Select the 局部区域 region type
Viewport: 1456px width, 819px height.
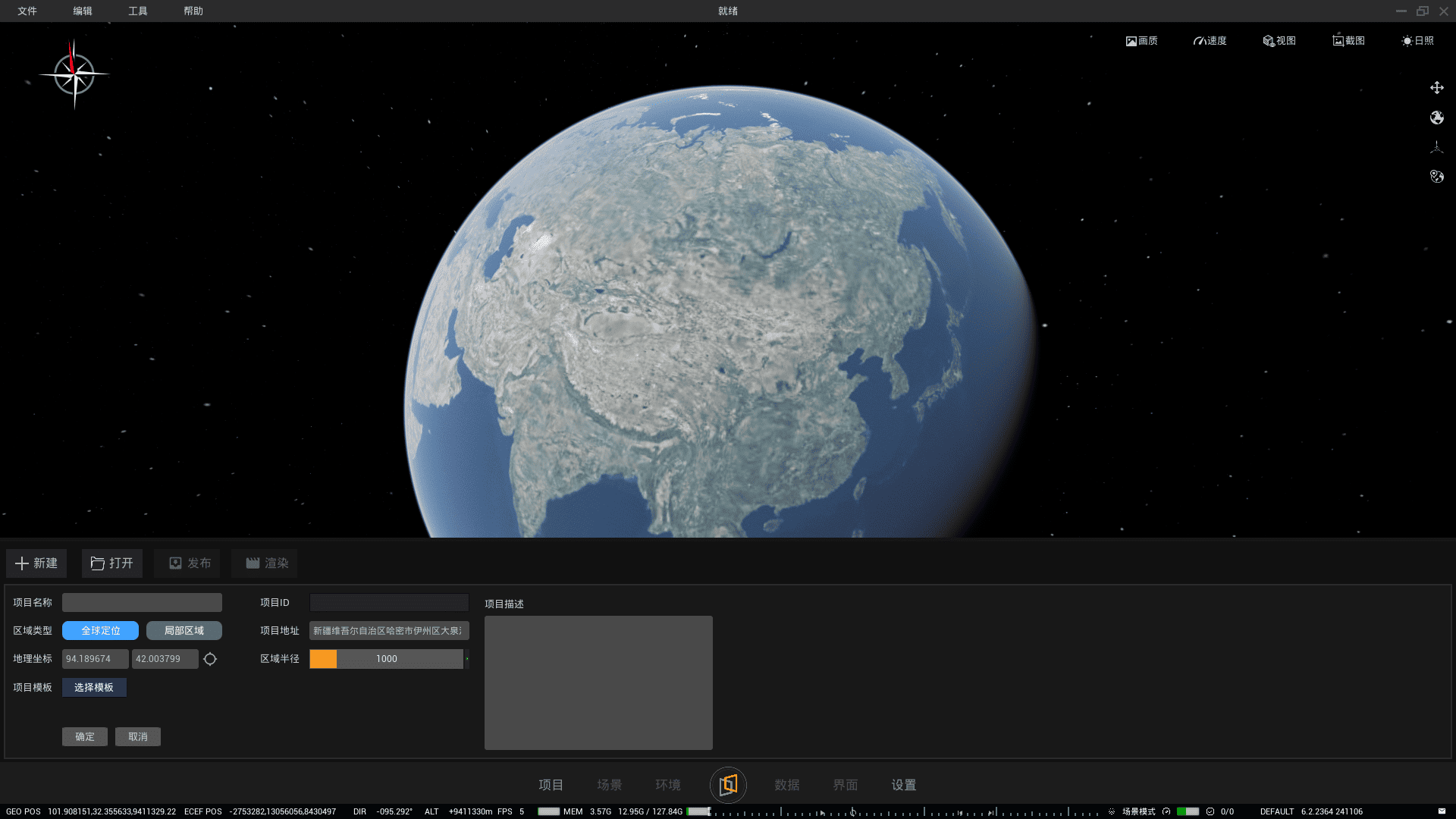tap(184, 631)
